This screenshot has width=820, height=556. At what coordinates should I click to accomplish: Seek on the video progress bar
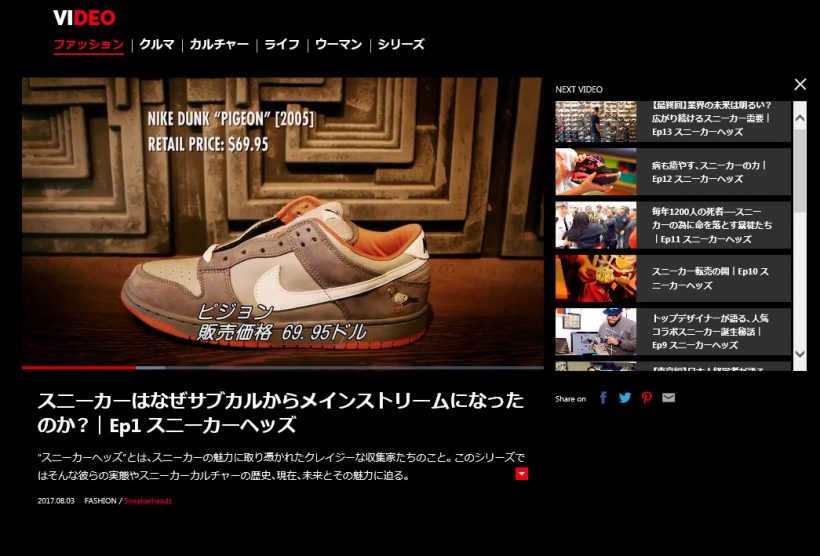click(283, 367)
